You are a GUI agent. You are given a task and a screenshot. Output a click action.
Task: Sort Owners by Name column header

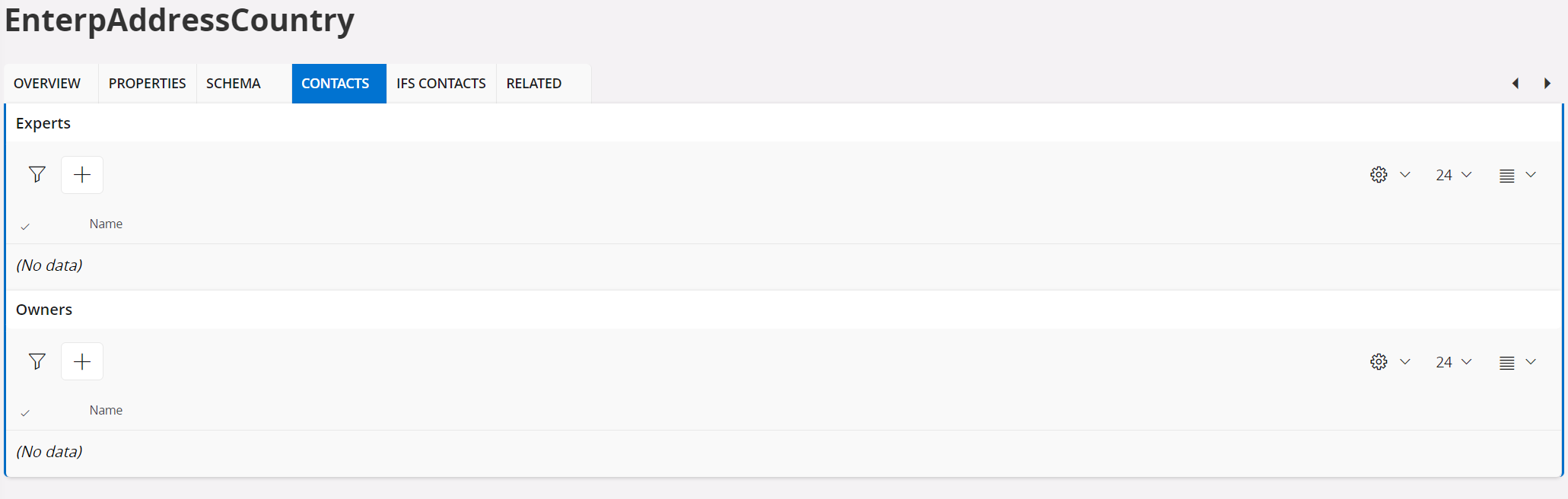[x=106, y=410]
